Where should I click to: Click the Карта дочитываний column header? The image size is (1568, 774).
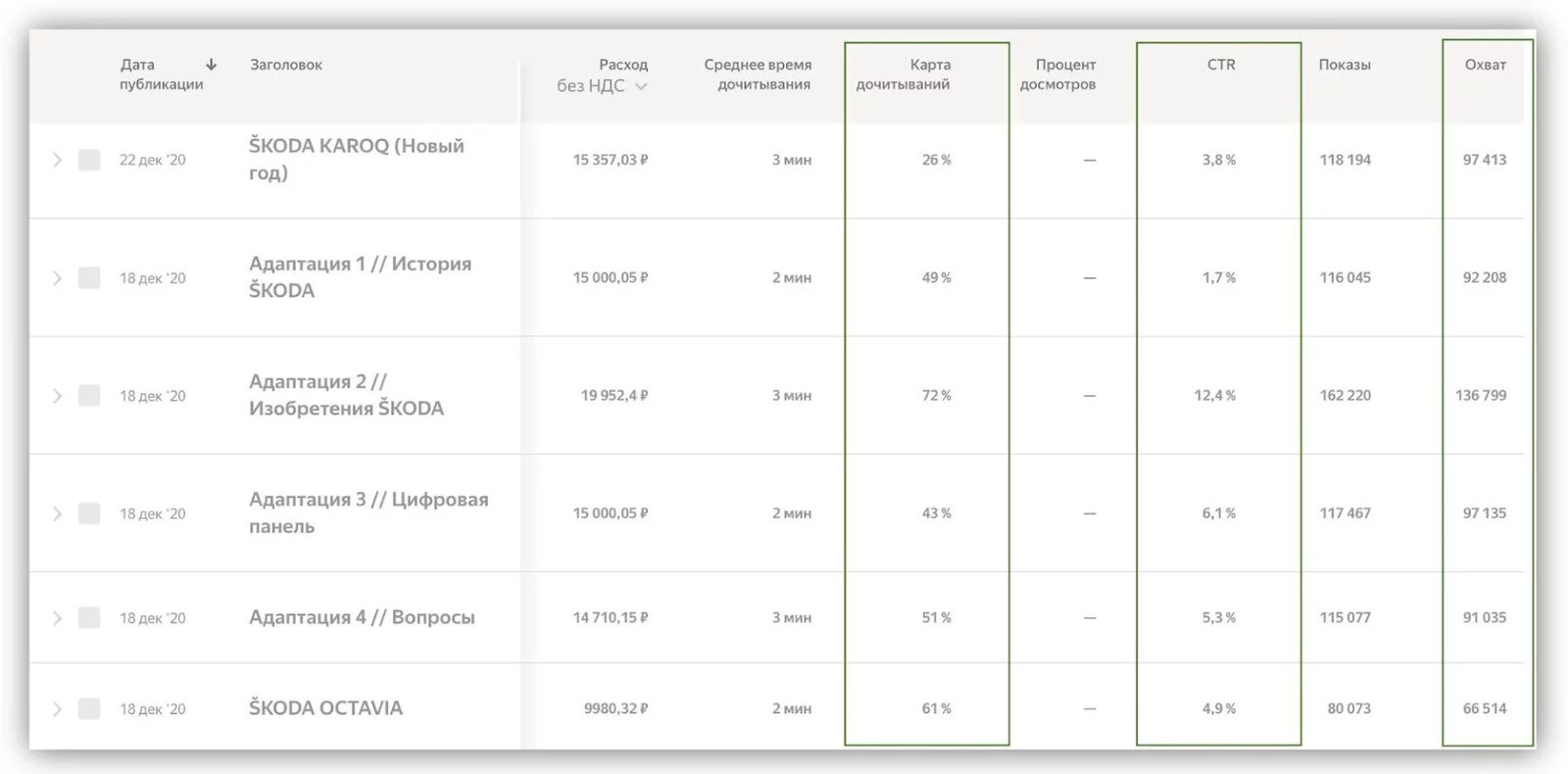coord(904,74)
